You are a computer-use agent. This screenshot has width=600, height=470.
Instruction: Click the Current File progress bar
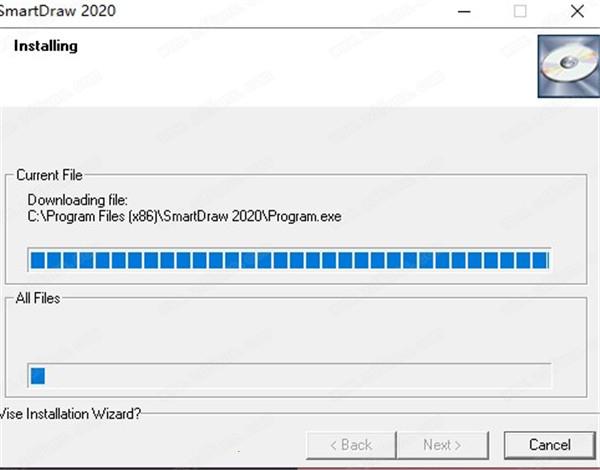pyautogui.click(x=289, y=260)
